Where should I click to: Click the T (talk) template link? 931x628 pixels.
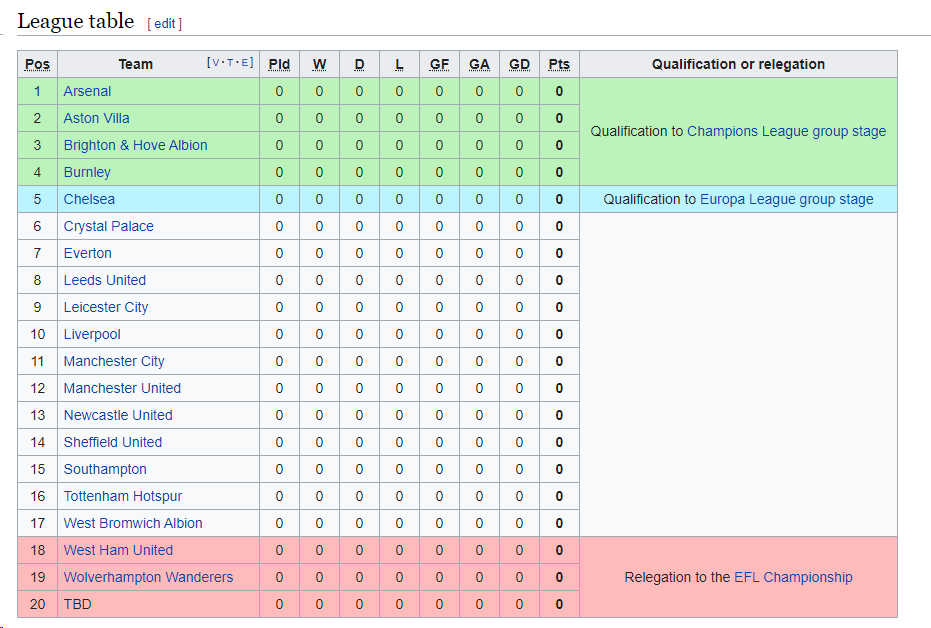tap(230, 62)
